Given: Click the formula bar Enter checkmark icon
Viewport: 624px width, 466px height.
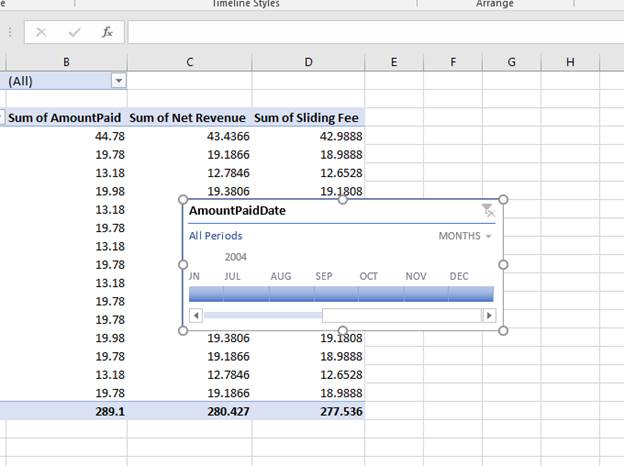Looking at the screenshot, I should click(74, 32).
